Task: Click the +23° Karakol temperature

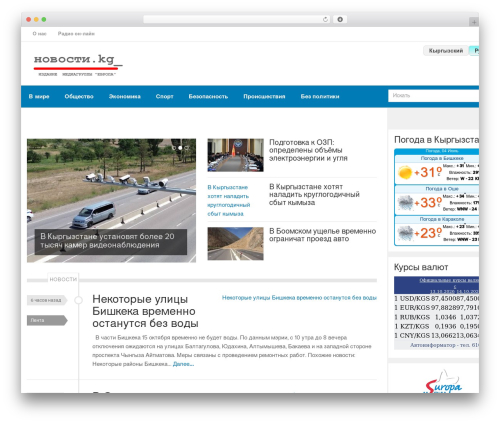Action: 428,233
